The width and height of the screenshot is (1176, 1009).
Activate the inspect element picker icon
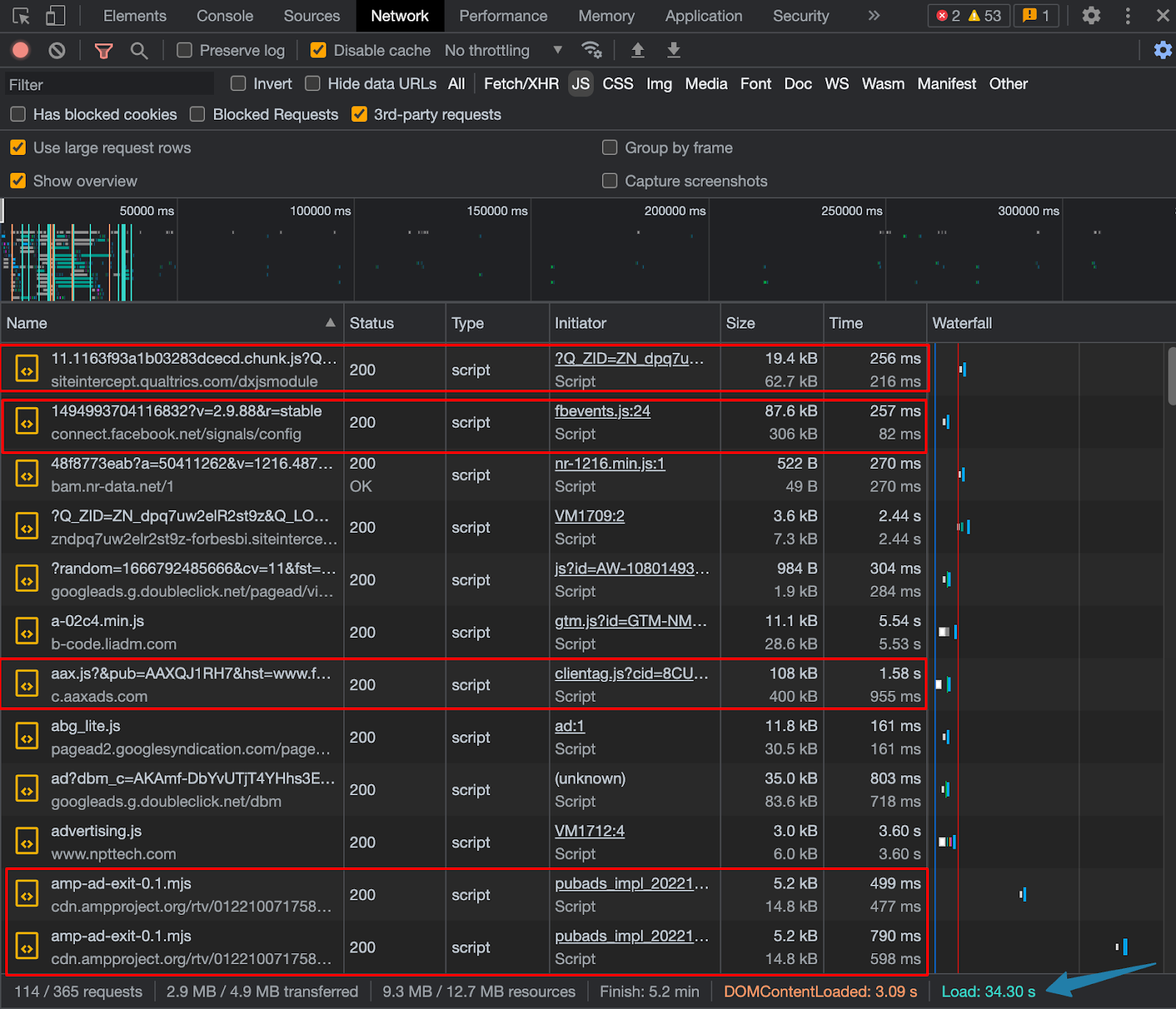click(21, 16)
